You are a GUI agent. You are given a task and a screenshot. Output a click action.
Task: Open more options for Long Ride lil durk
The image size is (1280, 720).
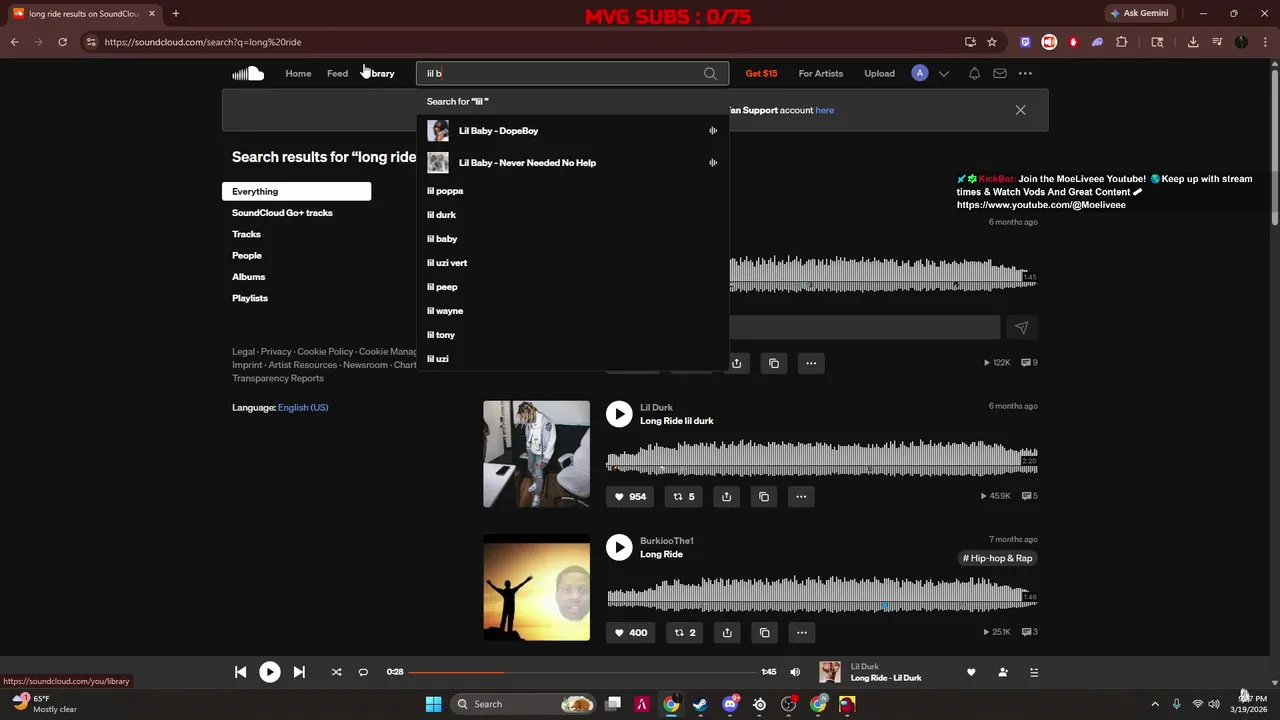(801, 496)
